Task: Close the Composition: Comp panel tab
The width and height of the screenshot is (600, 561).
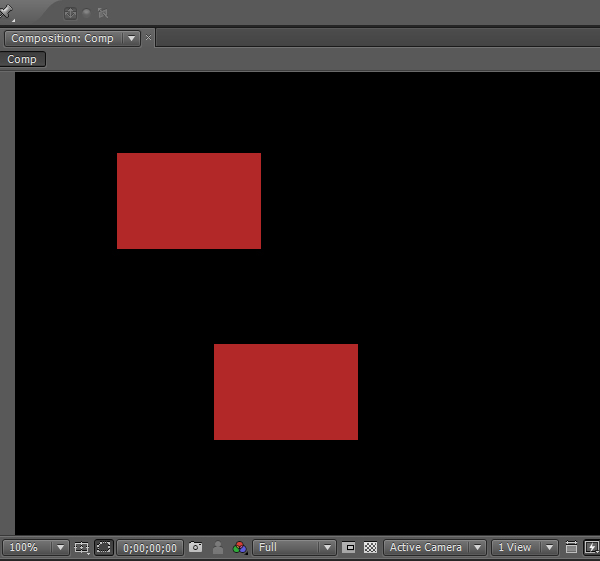Action: (x=148, y=38)
